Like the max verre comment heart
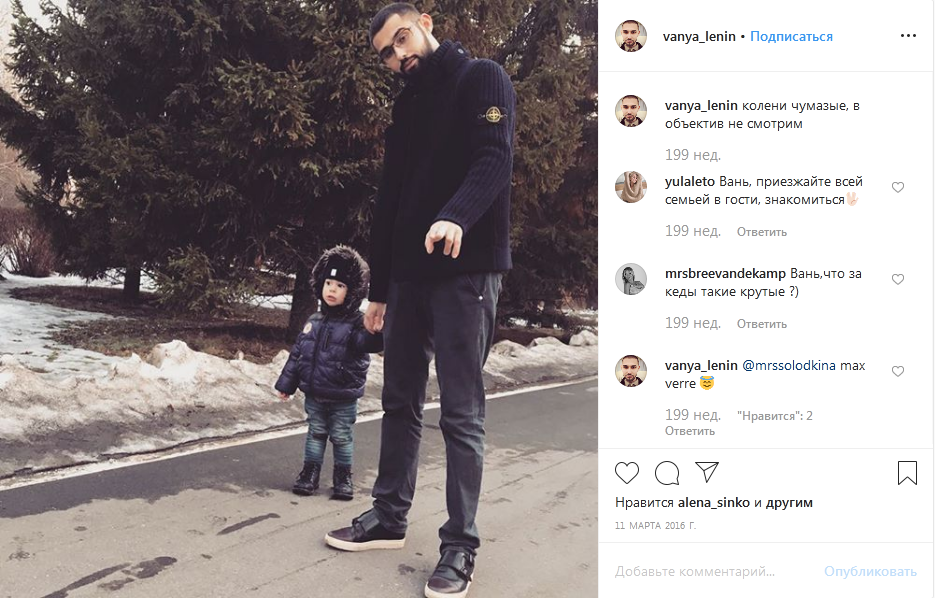The width and height of the screenshot is (935, 598). click(898, 371)
